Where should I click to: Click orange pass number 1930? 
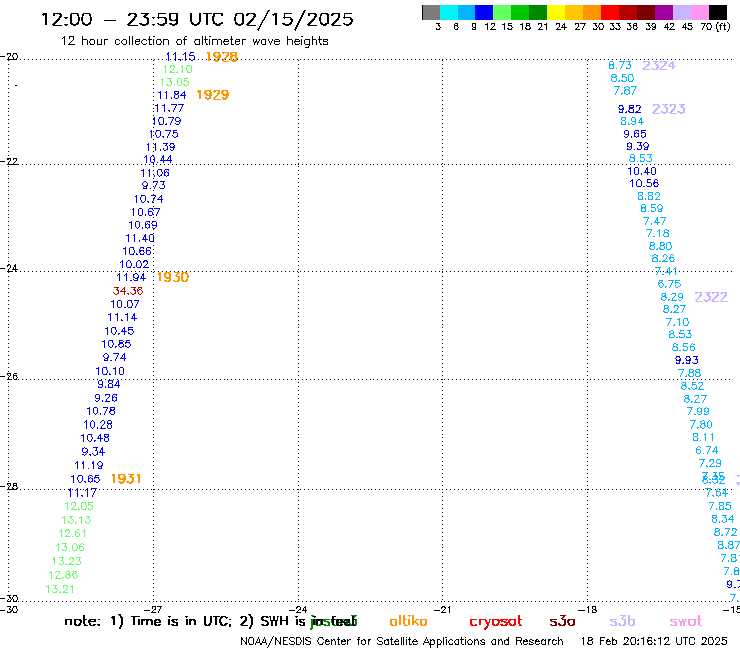(173, 277)
